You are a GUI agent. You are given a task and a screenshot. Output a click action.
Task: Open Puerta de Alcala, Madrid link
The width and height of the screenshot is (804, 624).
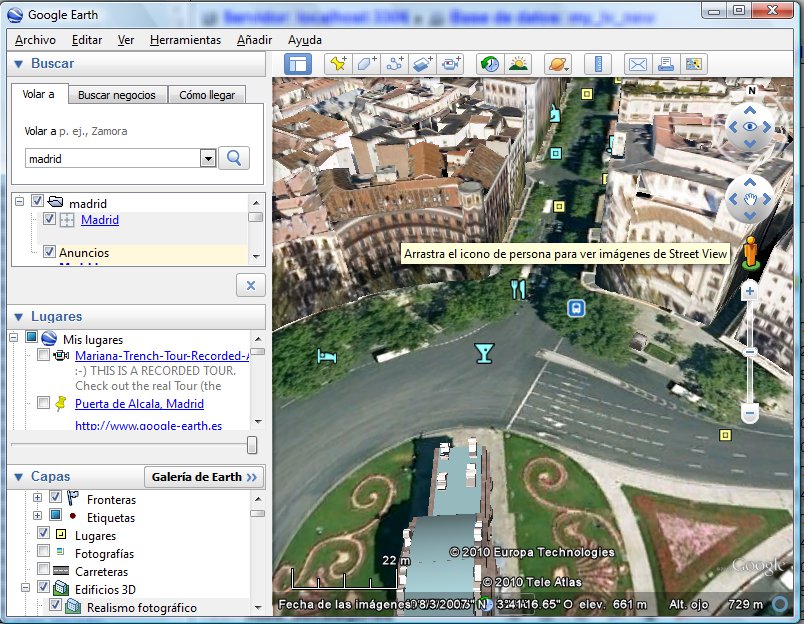[139, 404]
